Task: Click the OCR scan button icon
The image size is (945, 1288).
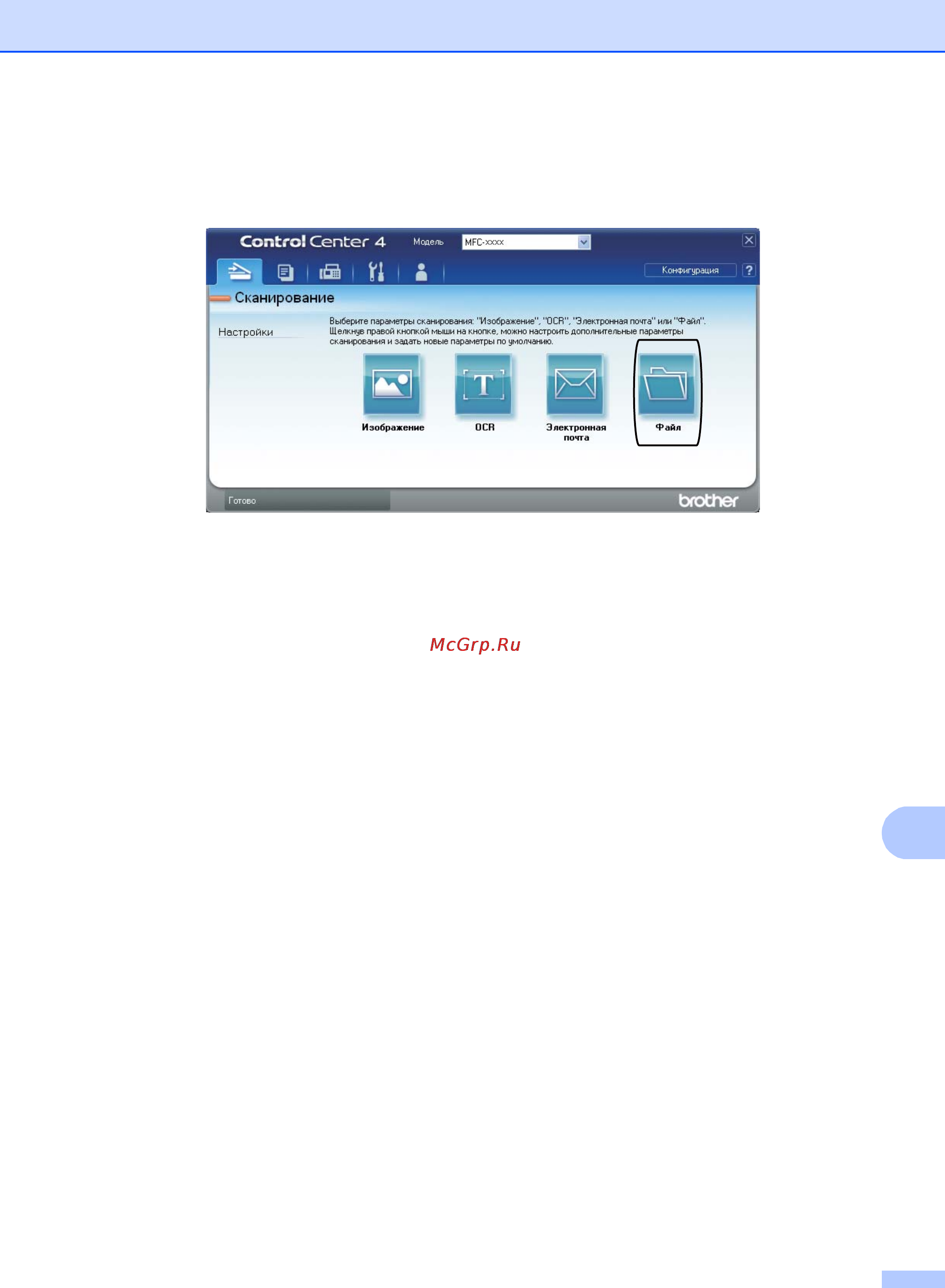Action: click(483, 384)
